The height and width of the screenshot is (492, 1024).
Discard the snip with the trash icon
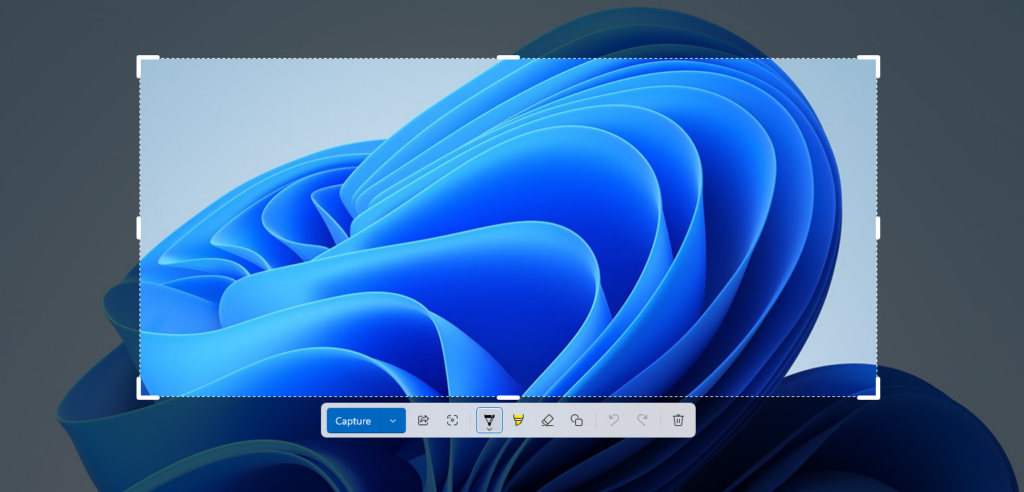(678, 421)
